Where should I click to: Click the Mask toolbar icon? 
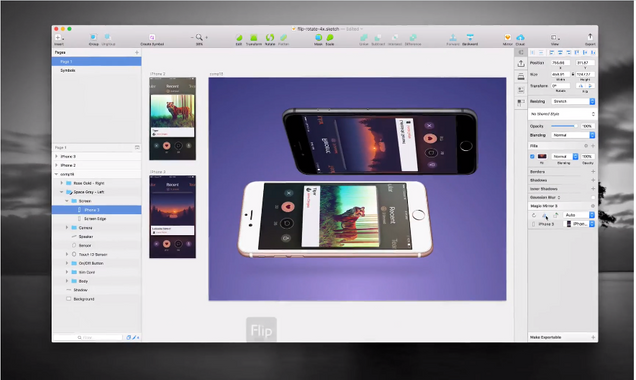tap(318, 37)
